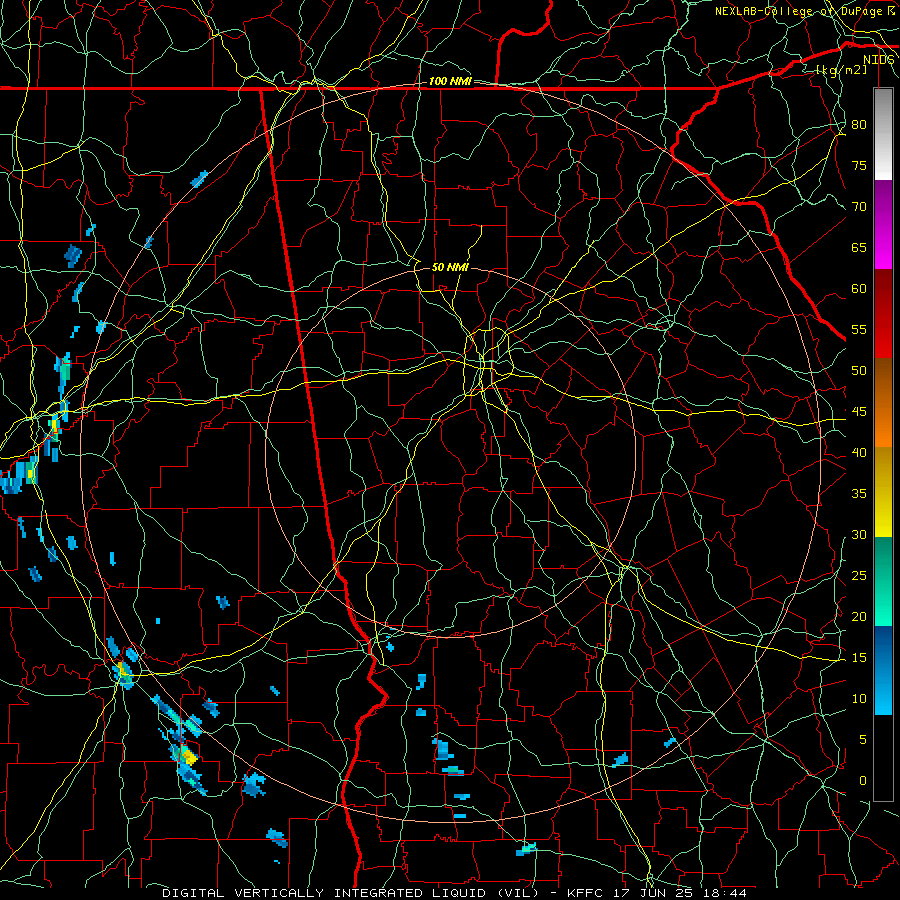This screenshot has height=900, width=900.
Task: Select the brown-orange segment of the VIL scale
Action: (883, 403)
